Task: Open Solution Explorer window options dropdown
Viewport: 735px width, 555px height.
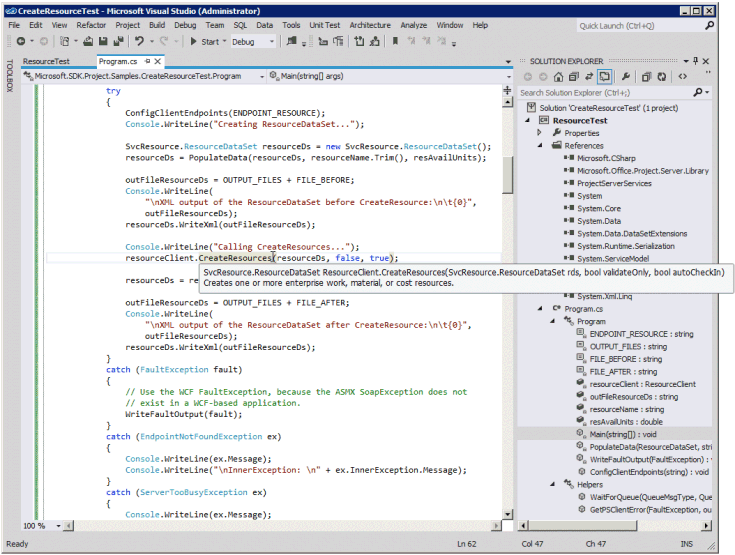Action: 686,61
